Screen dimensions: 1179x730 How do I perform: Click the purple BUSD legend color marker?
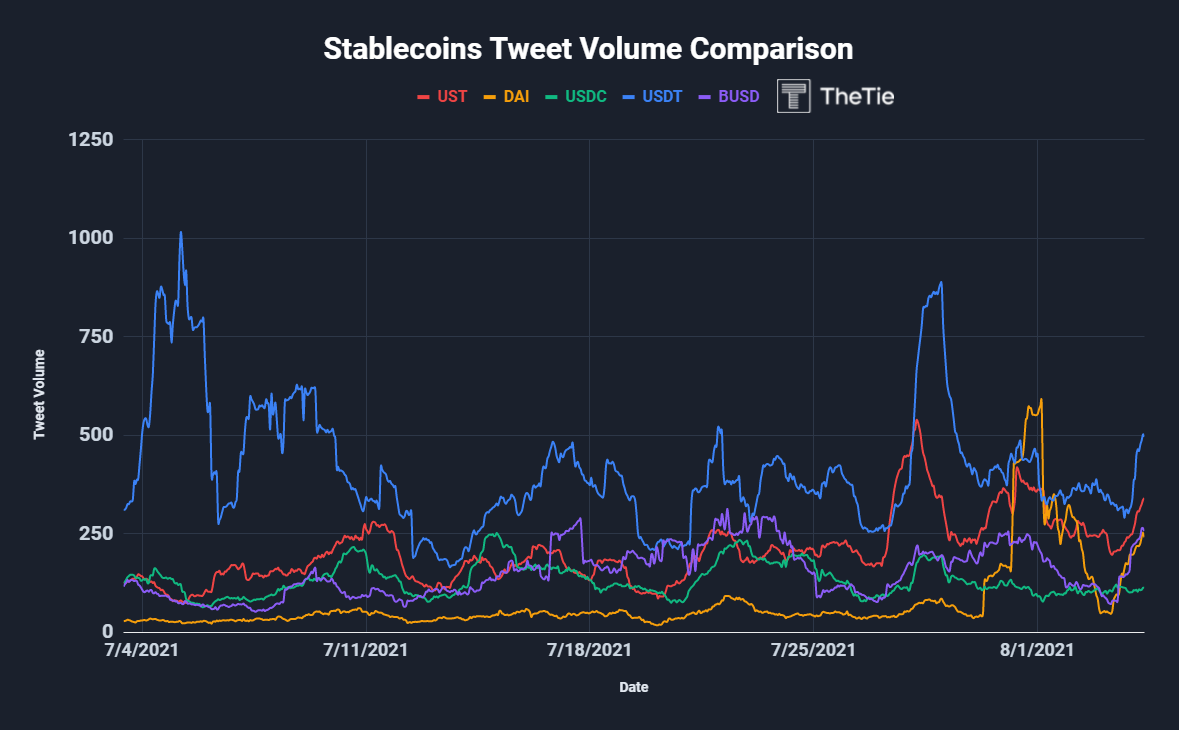pyautogui.click(x=705, y=97)
